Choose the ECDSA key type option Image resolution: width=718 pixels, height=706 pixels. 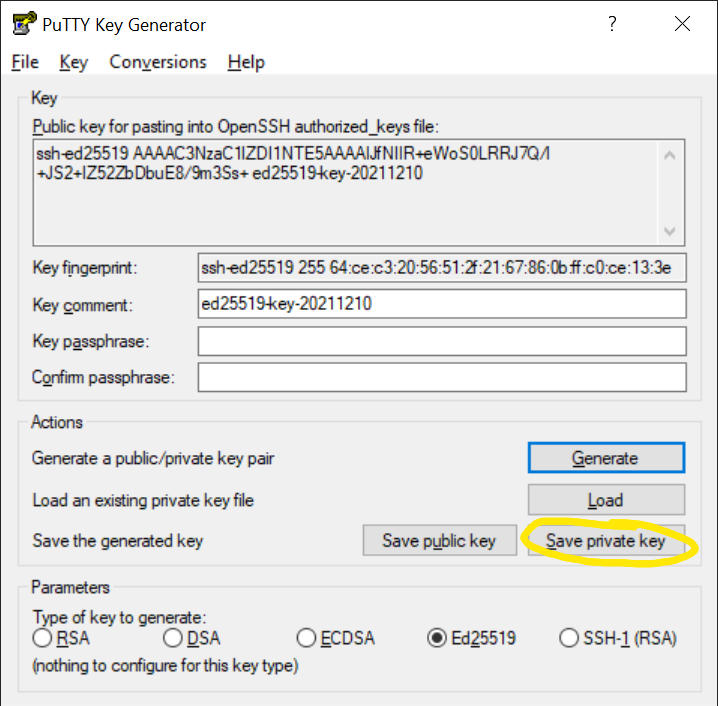[x=307, y=638]
